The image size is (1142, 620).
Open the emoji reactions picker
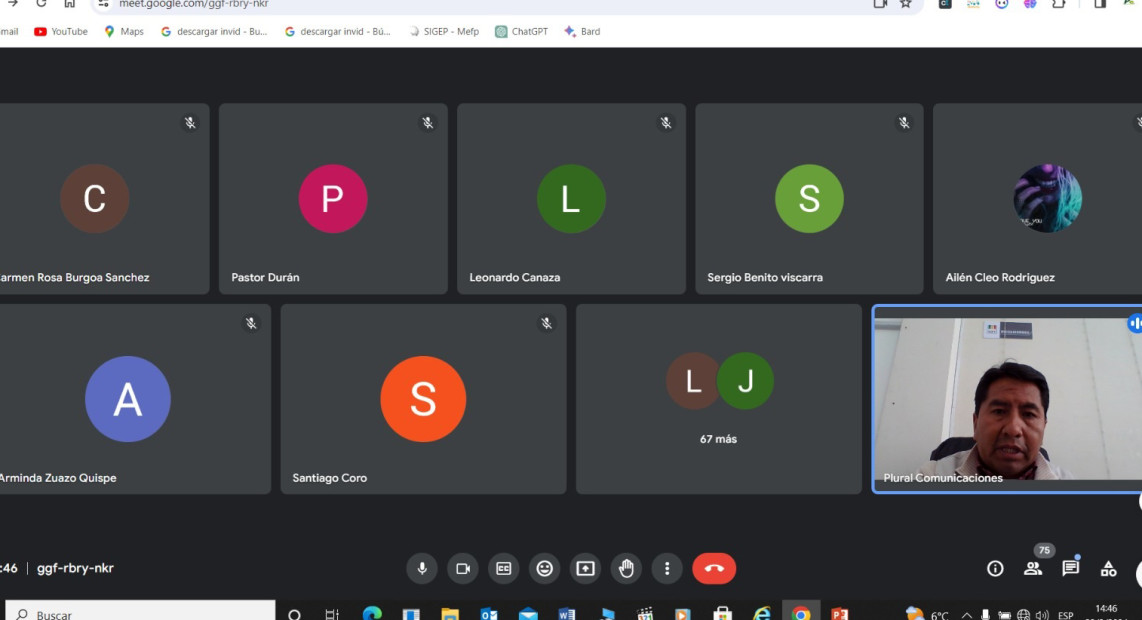pyautogui.click(x=545, y=569)
